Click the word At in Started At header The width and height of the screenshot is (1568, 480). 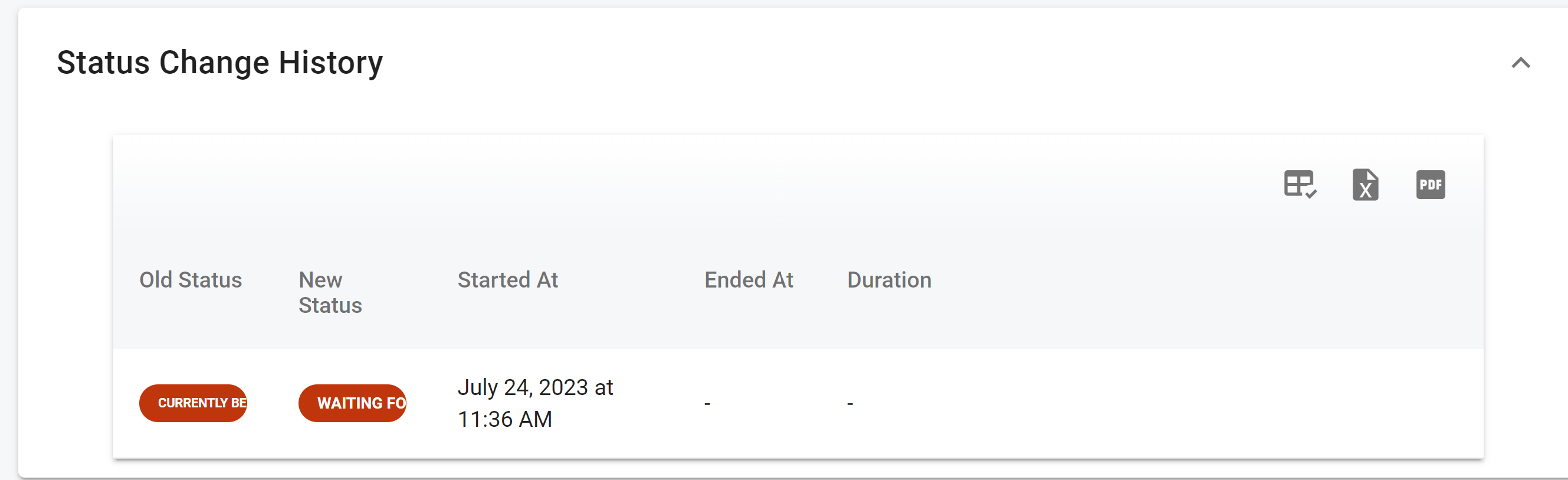547,280
